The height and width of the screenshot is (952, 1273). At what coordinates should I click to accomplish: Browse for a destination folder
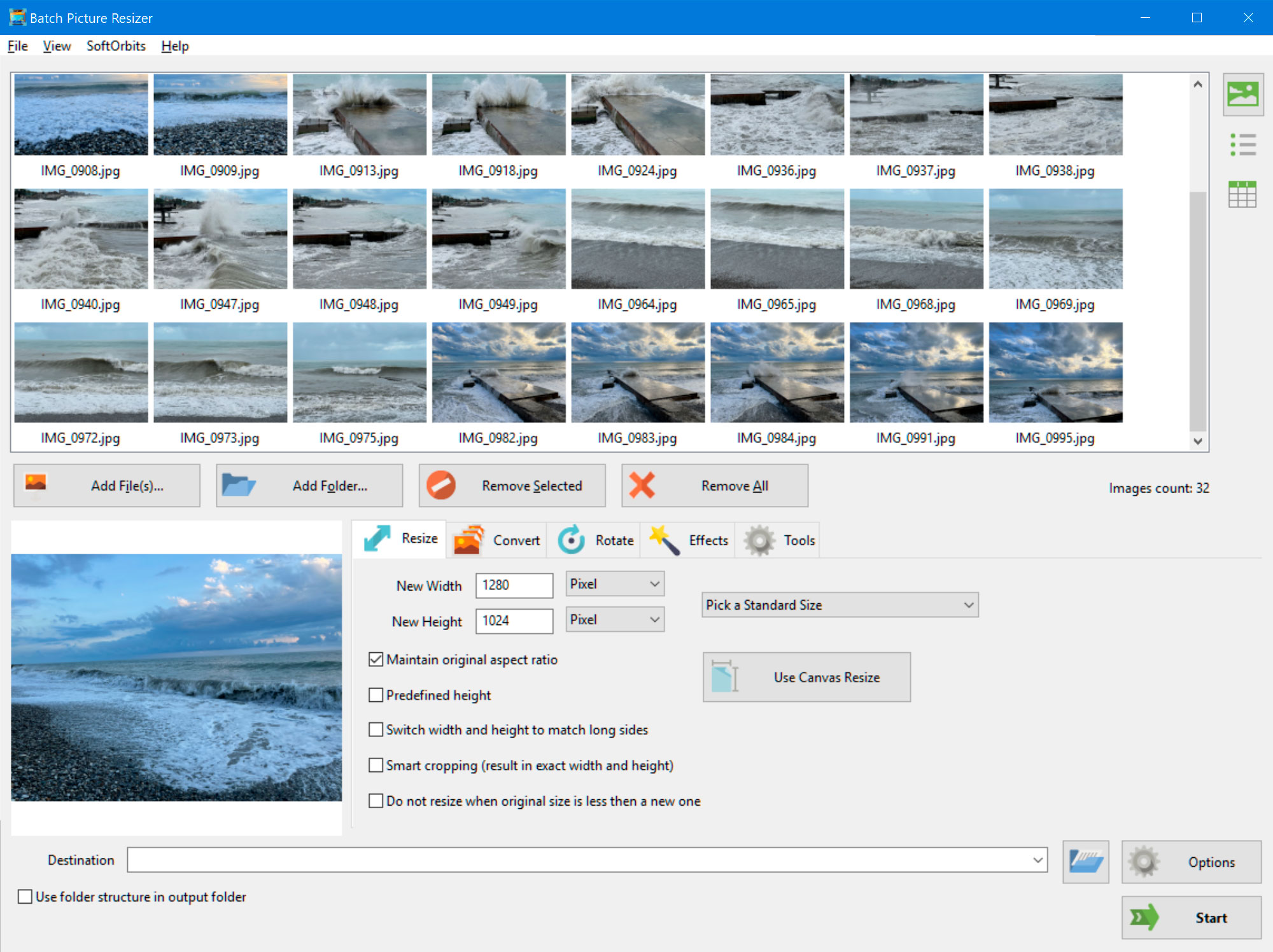point(1087,862)
